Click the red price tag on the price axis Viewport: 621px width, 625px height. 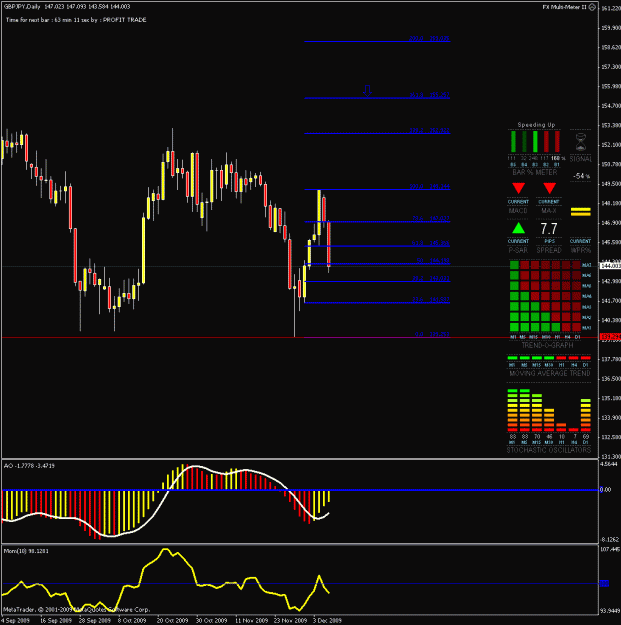pyautogui.click(x=610, y=337)
